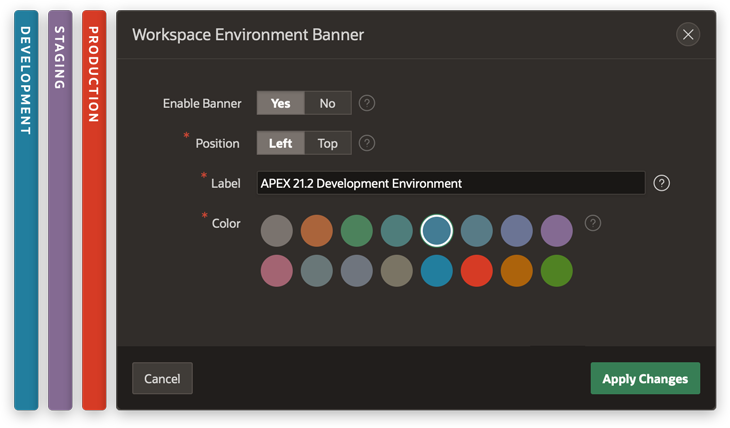Screen dimensions: 730x428
Task: Set Enable Banner to Yes
Action: tap(280, 103)
